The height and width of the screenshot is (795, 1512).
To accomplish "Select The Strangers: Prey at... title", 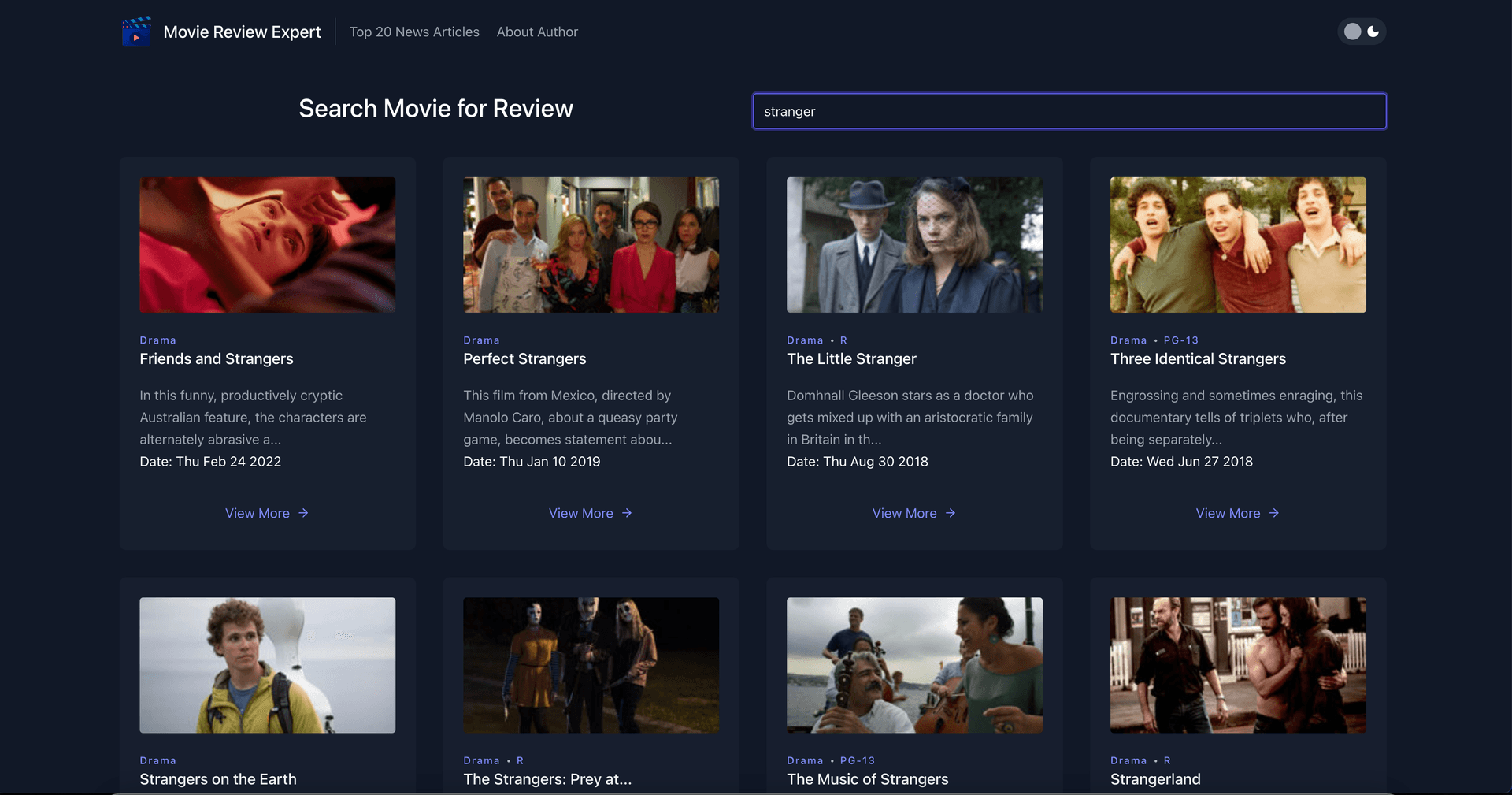I will click(547, 779).
